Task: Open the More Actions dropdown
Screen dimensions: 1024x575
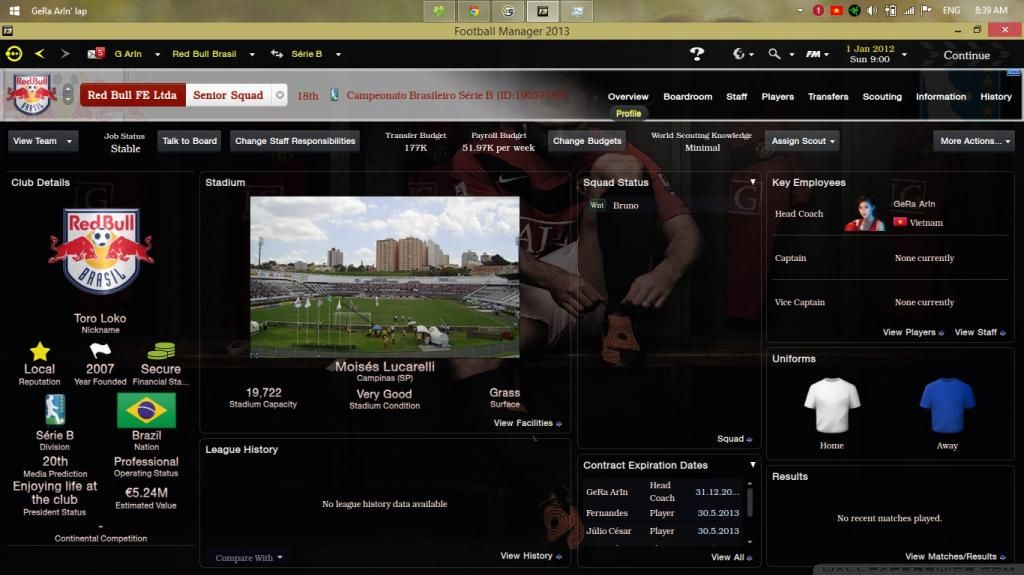Action: (x=974, y=141)
